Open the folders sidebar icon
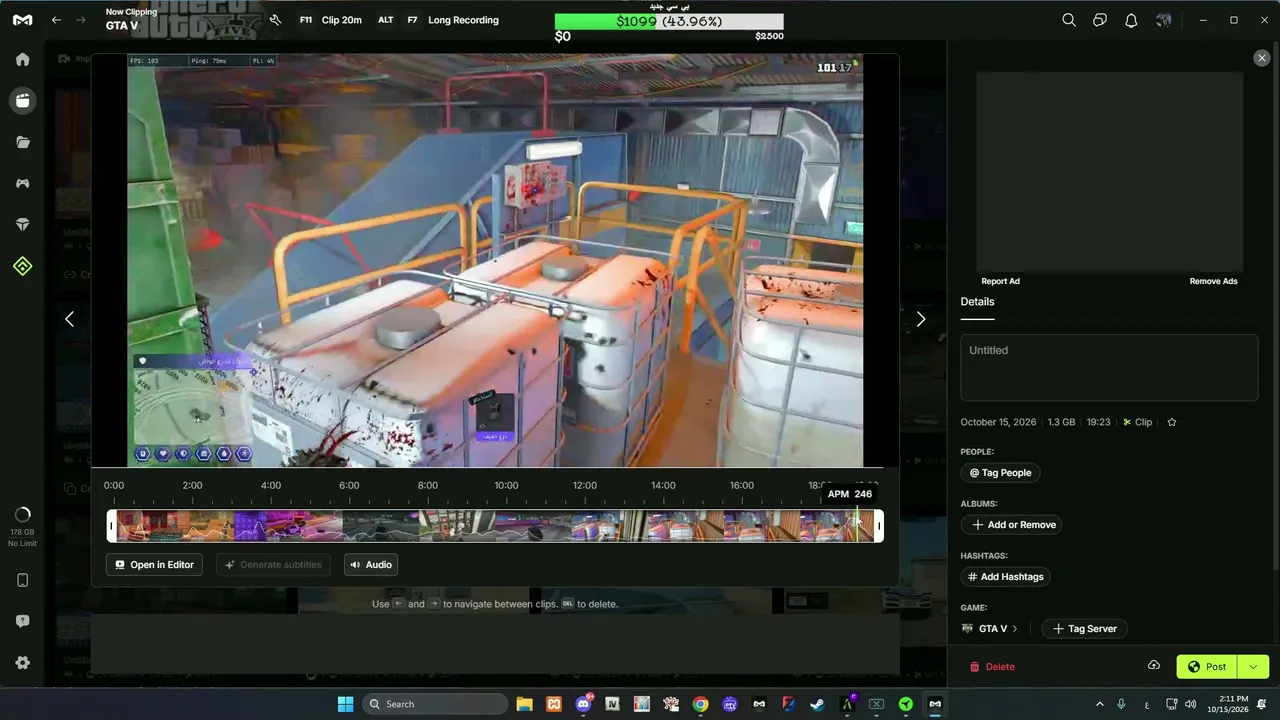The image size is (1280, 720). coord(22,142)
